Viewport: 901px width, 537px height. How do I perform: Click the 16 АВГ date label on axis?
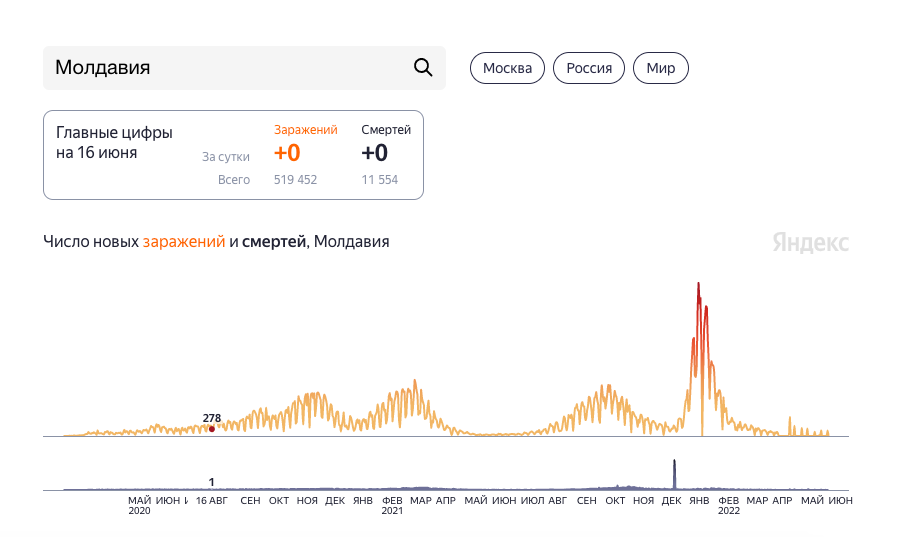point(213,500)
